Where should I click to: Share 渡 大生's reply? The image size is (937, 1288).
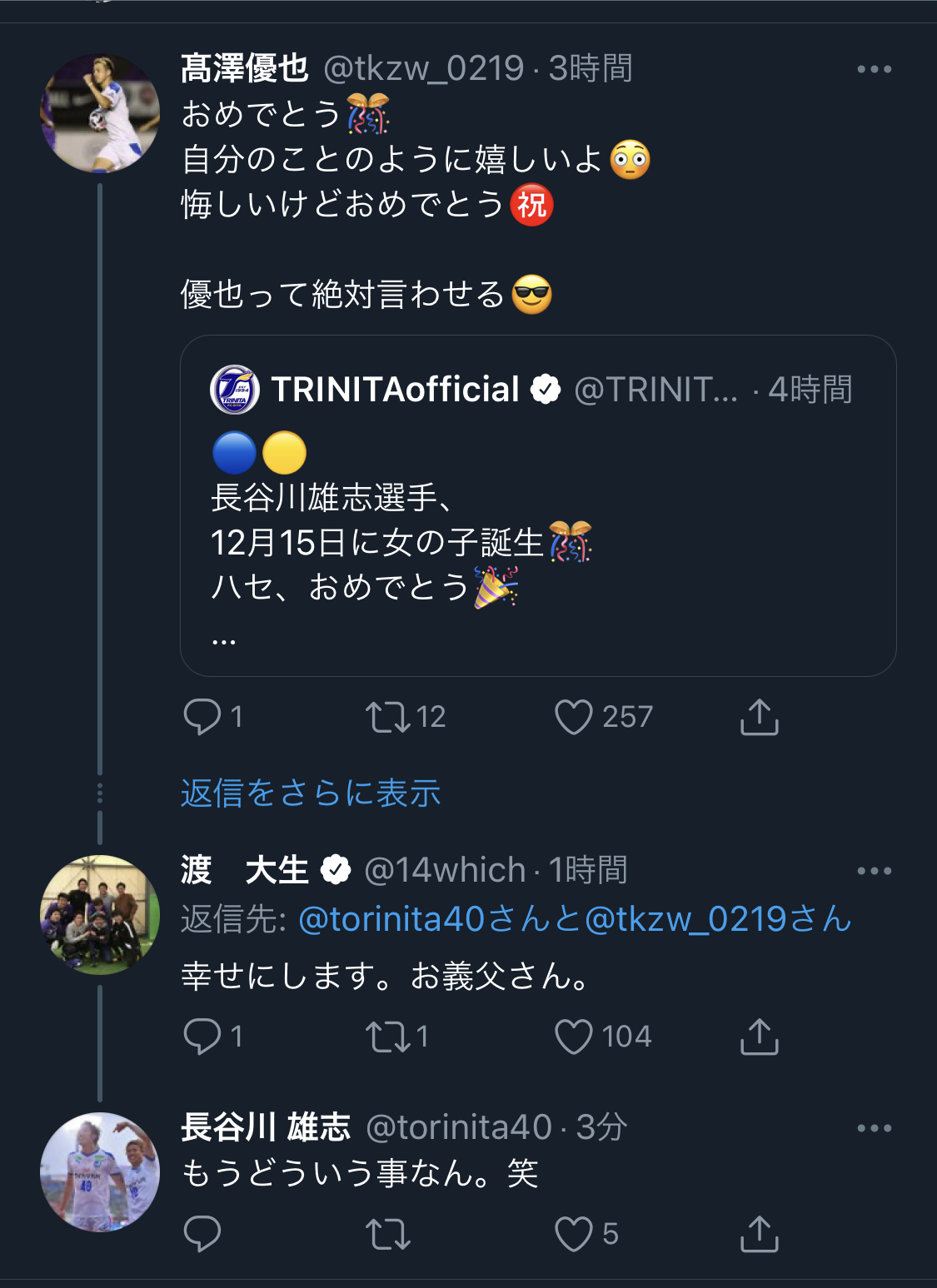pyautogui.click(x=759, y=1037)
